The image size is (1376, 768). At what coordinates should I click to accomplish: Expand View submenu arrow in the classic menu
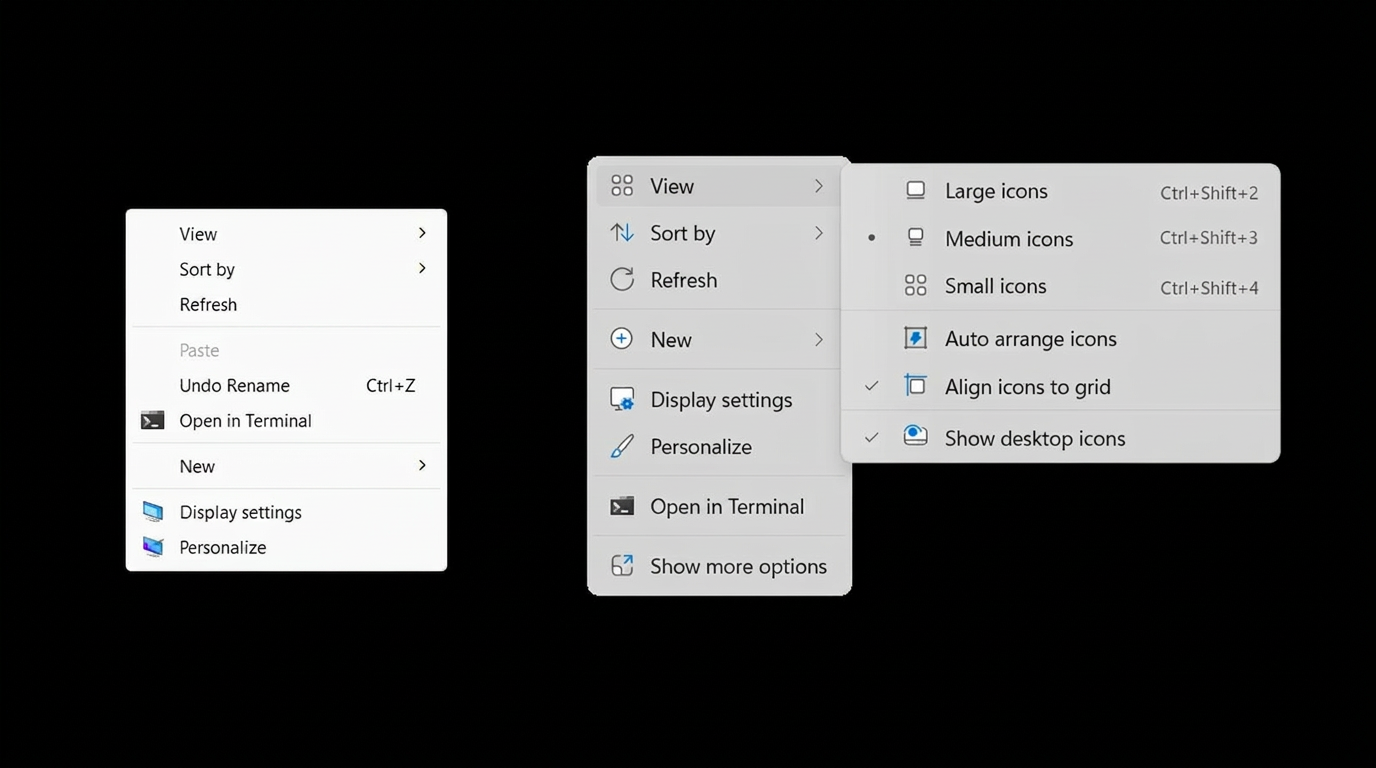[422, 233]
